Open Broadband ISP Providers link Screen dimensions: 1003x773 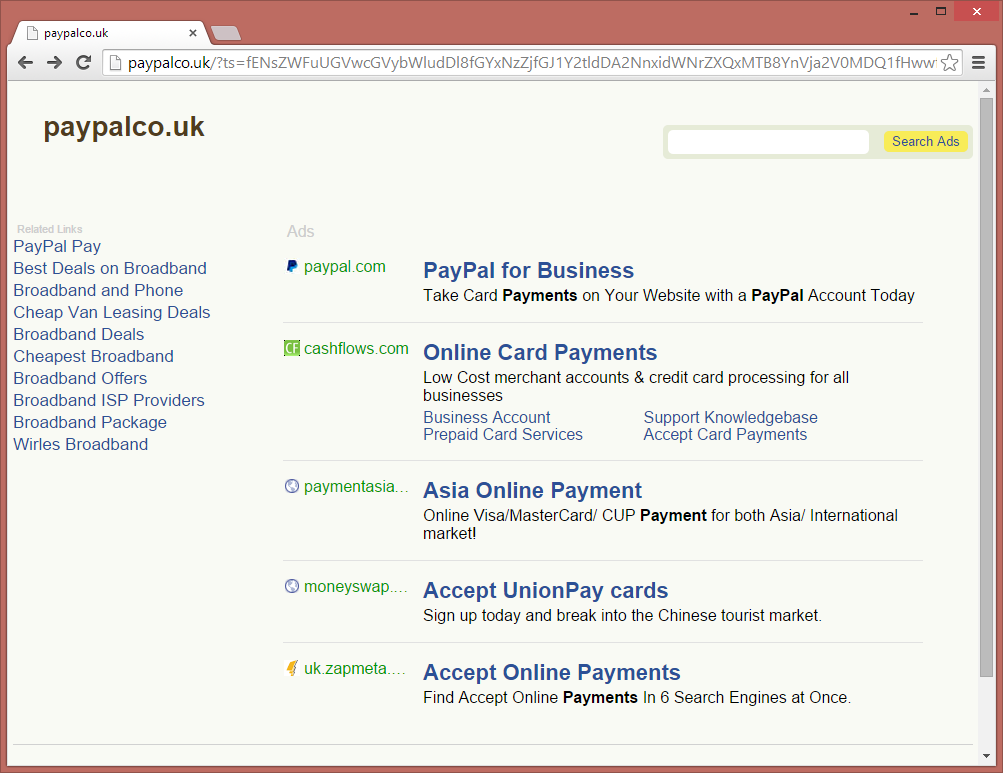pos(109,401)
